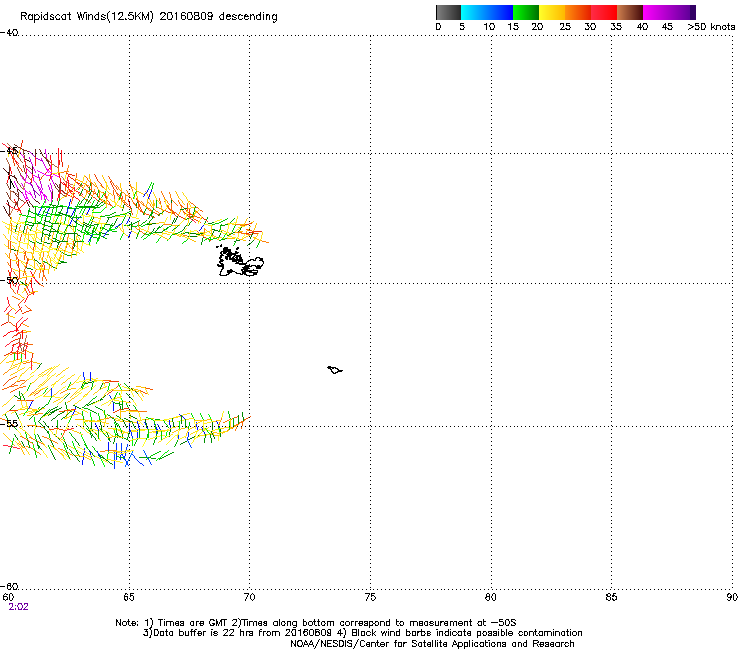Image resolution: width=740 pixels, height=650 pixels.
Task: Click the large Kerguelen island outline near 70E
Action: [x=240, y=261]
